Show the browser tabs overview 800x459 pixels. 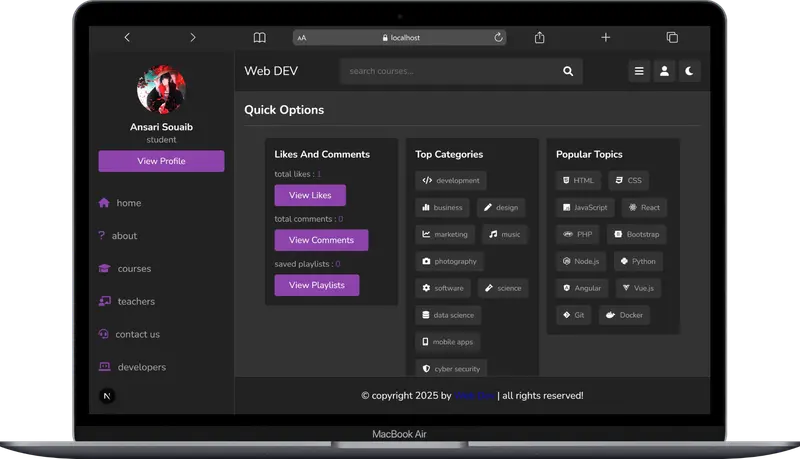coord(672,37)
